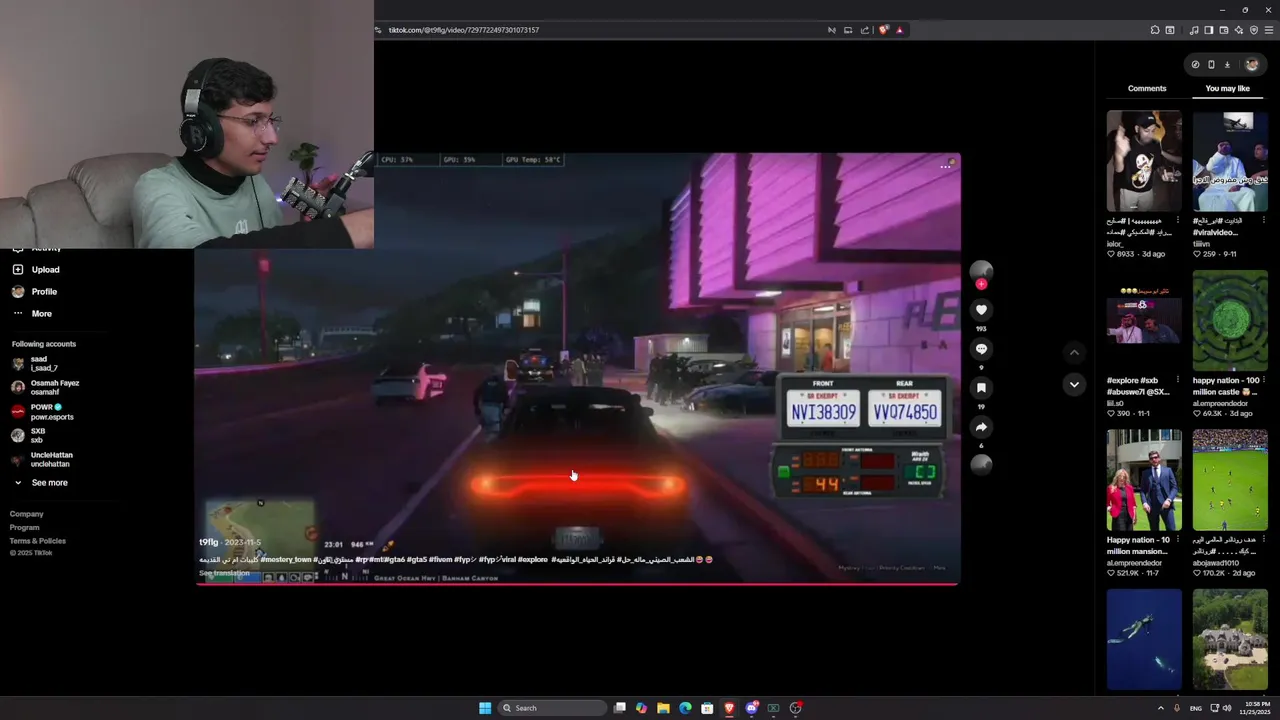Toggle the browser sidebar panel icon

(x=1208, y=30)
